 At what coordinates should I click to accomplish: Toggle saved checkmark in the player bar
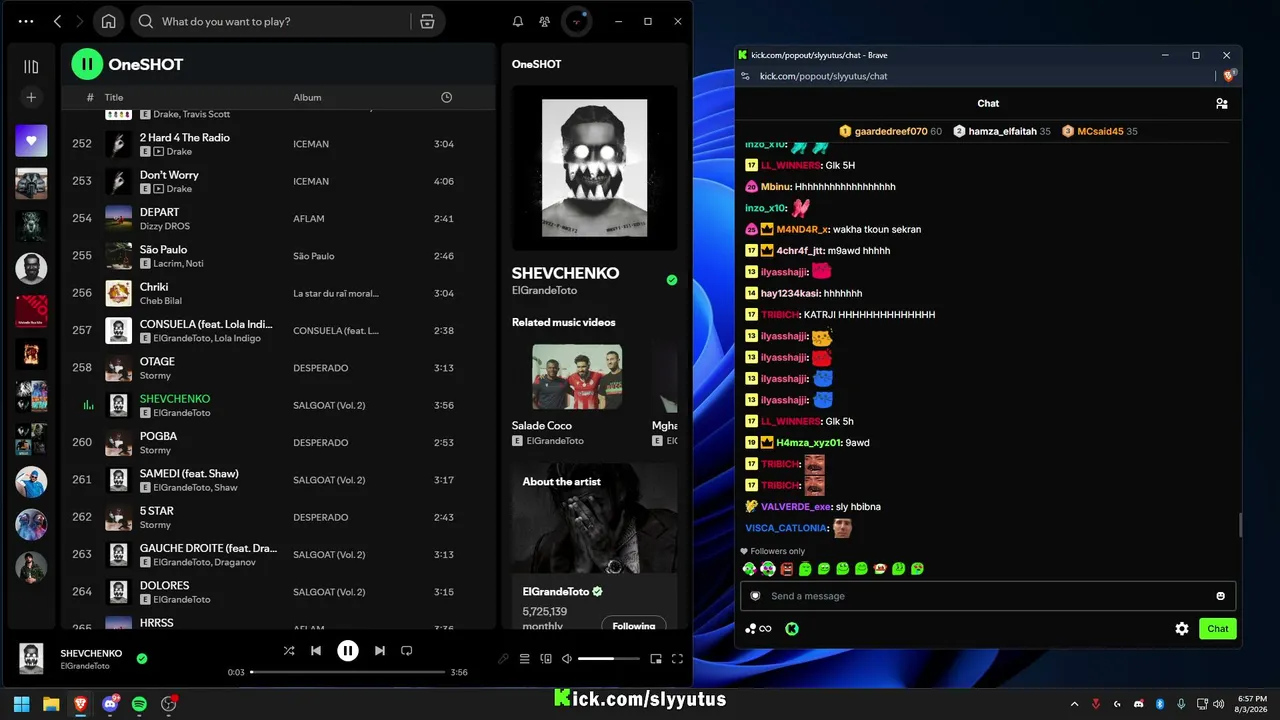coord(142,658)
